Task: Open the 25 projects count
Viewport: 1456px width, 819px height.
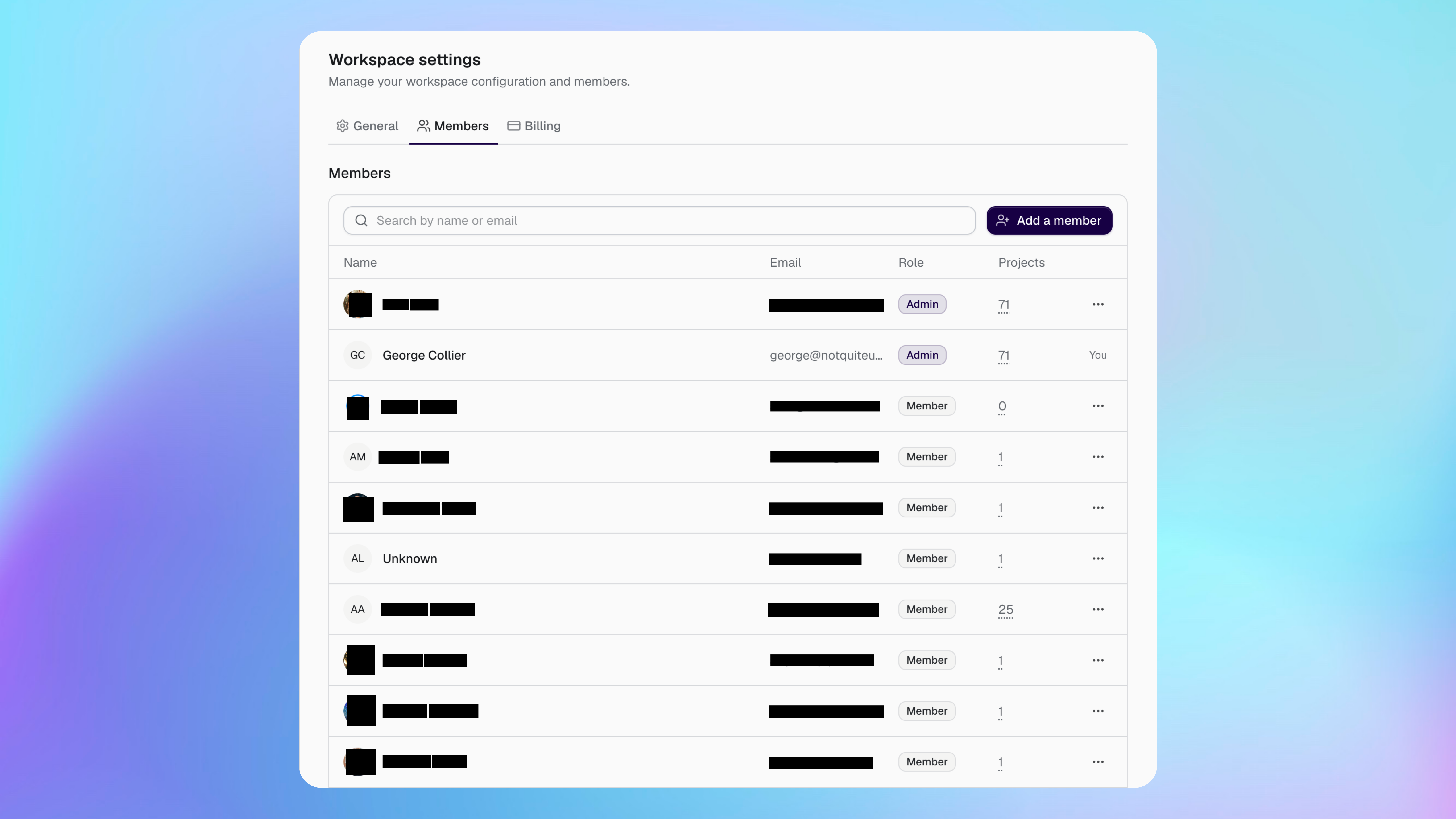Action: [1005, 609]
